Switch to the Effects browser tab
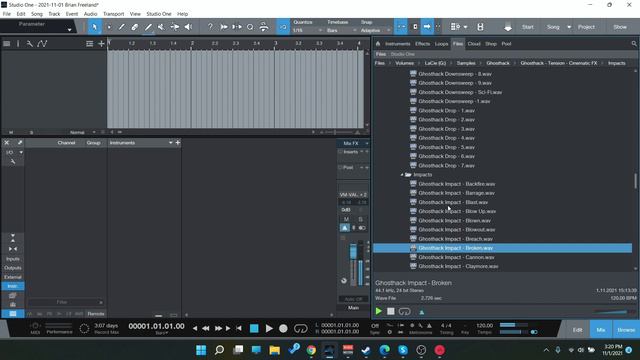Screen dimensions: 640x360 tap(422, 44)
